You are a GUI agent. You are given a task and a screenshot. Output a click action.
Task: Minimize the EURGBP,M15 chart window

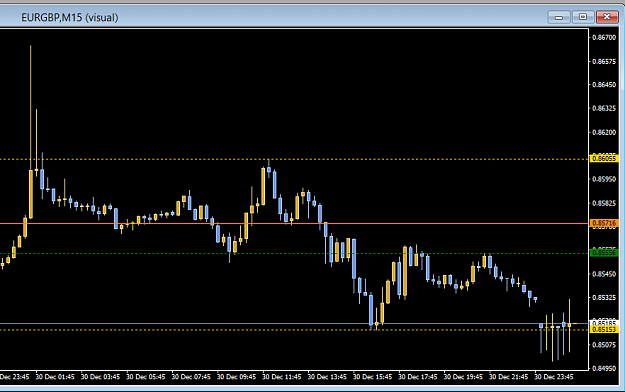[559, 17]
